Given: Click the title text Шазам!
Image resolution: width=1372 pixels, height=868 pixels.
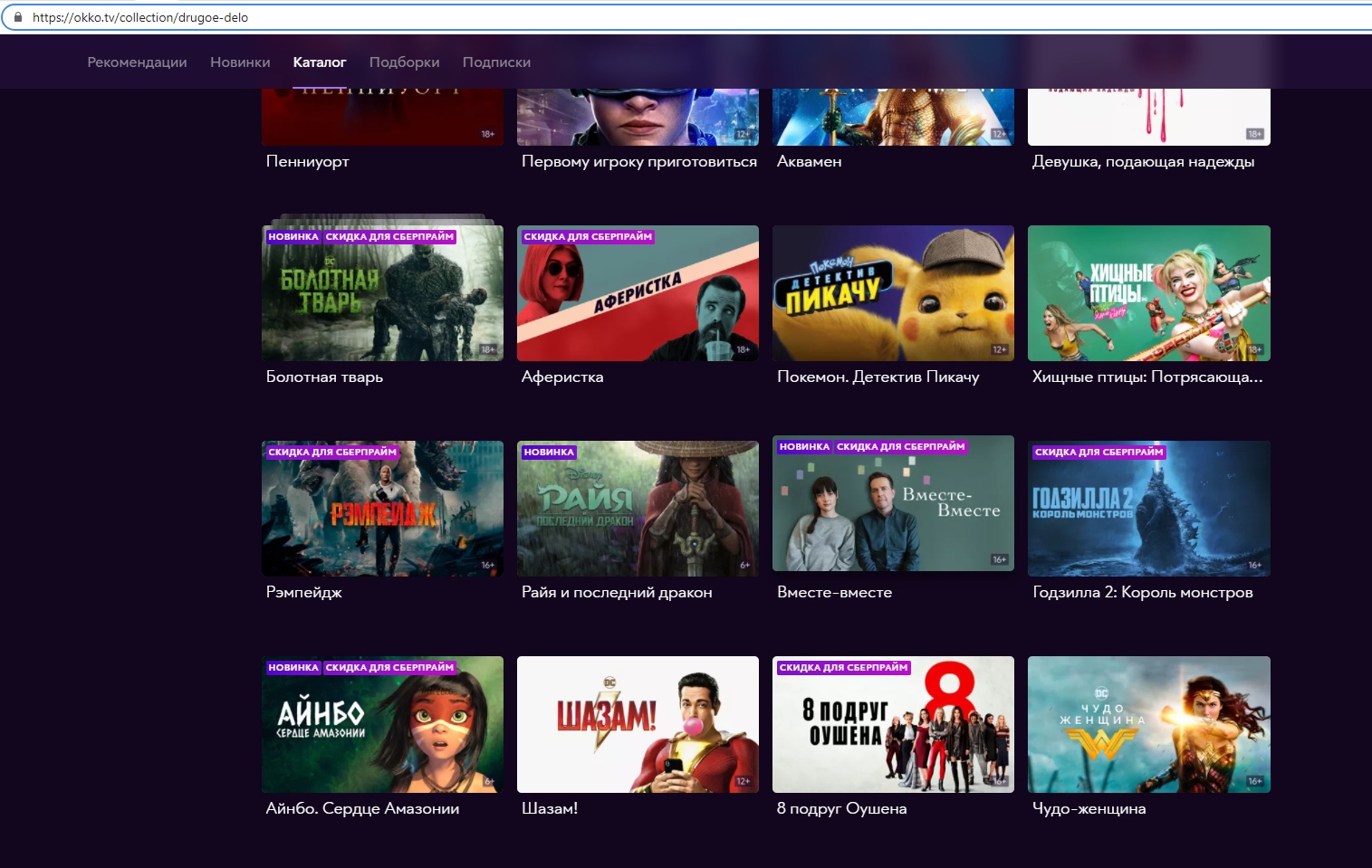Looking at the screenshot, I should coord(549,808).
